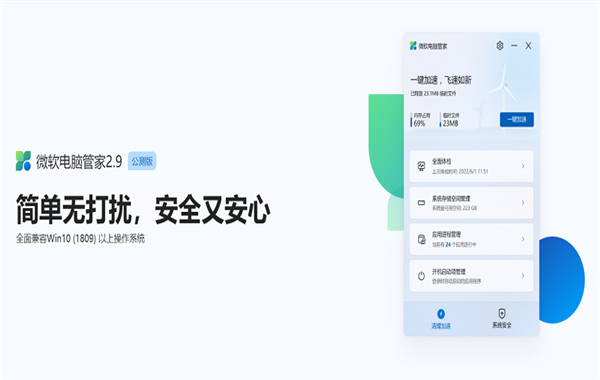Click the panel title 微软电脑管家
The image size is (600, 380).
point(433,46)
